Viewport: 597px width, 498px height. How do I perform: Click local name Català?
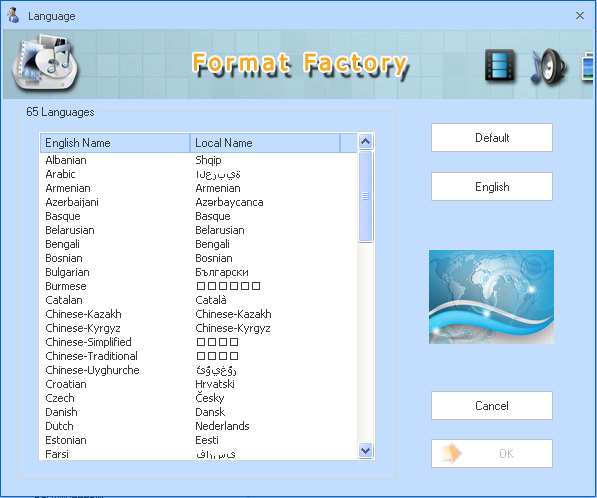211,300
